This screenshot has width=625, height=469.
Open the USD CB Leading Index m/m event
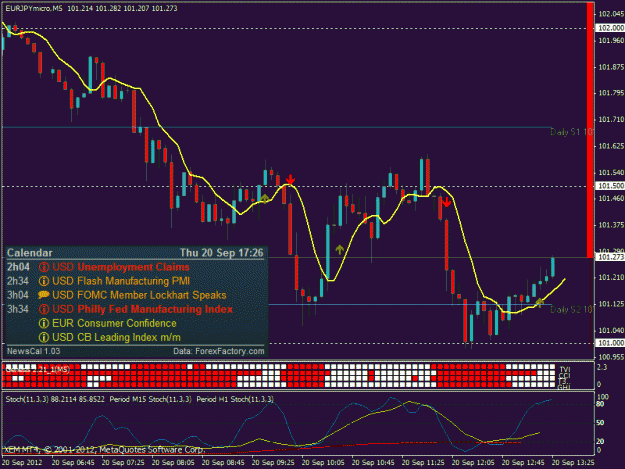point(116,338)
